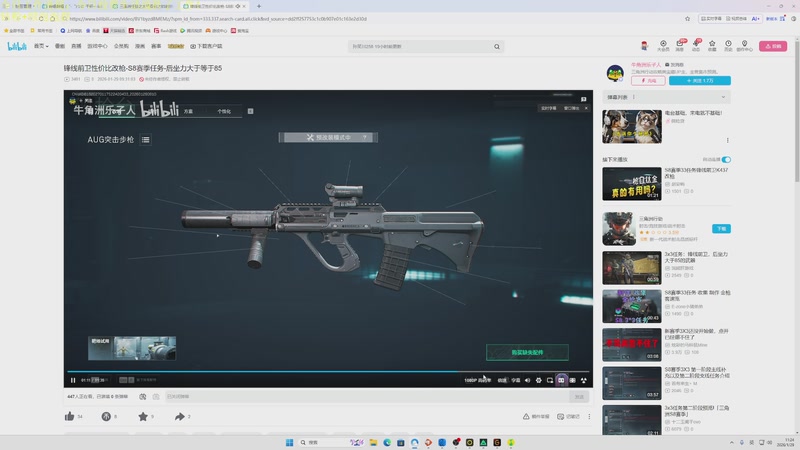Image resolution: width=800 pixels, height=450 pixels.
Task: Click the volume speaker icon in player
Action: coord(528,380)
